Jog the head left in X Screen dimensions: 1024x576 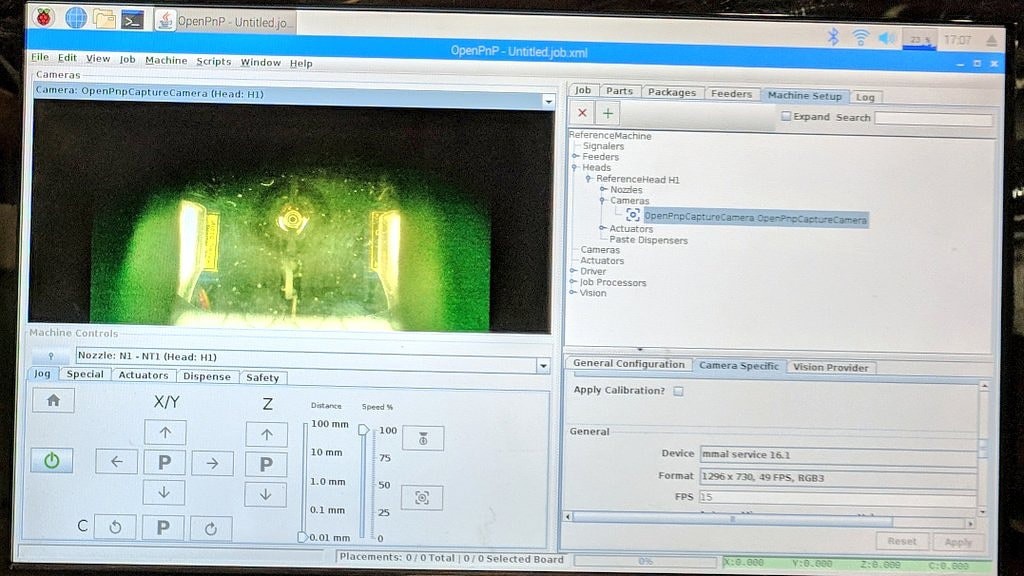(x=116, y=462)
